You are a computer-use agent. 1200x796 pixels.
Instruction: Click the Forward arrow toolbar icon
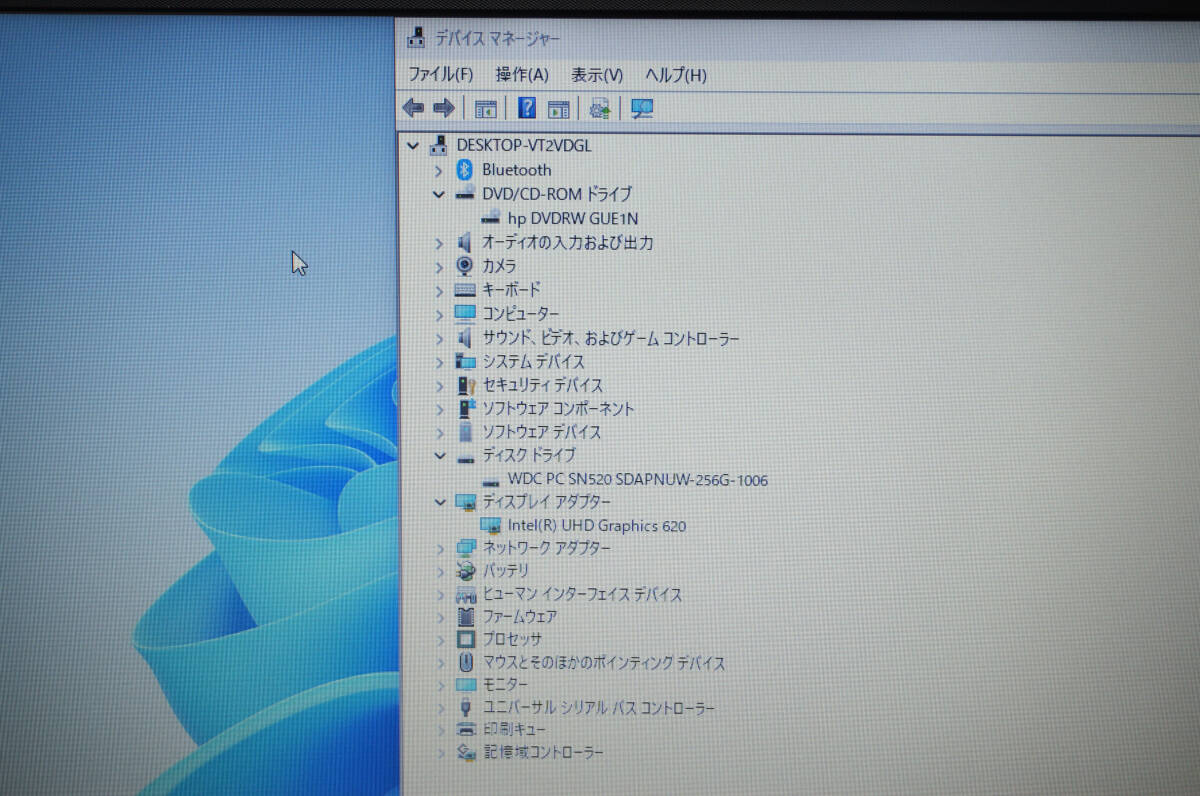[x=444, y=108]
